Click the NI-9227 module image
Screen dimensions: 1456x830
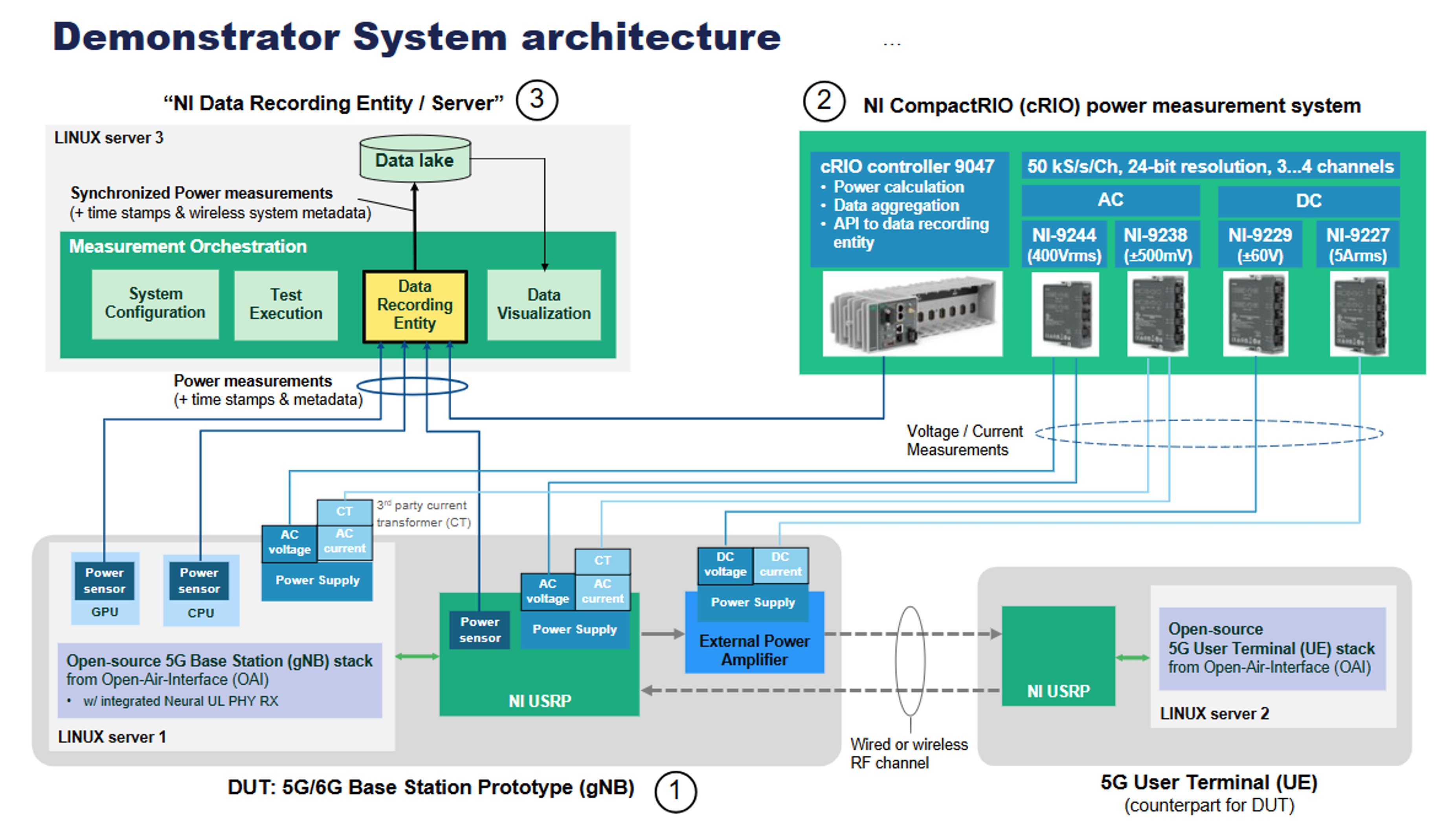pyautogui.click(x=1359, y=314)
